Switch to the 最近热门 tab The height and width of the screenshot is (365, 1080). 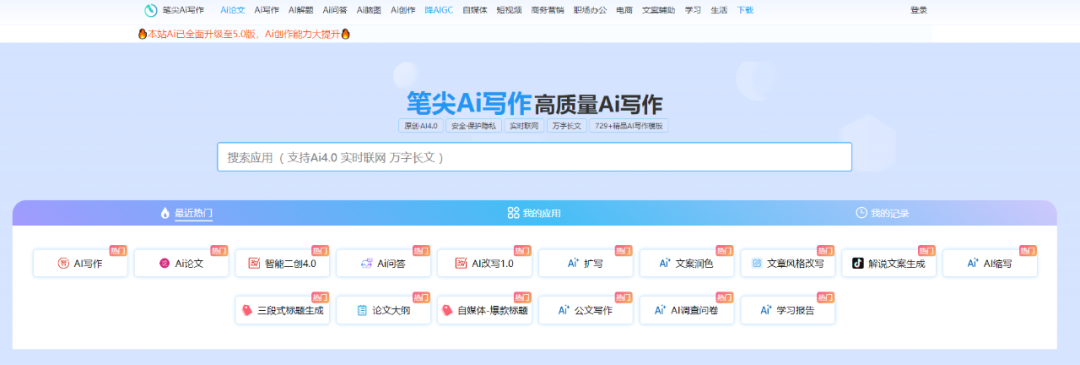tap(187, 213)
